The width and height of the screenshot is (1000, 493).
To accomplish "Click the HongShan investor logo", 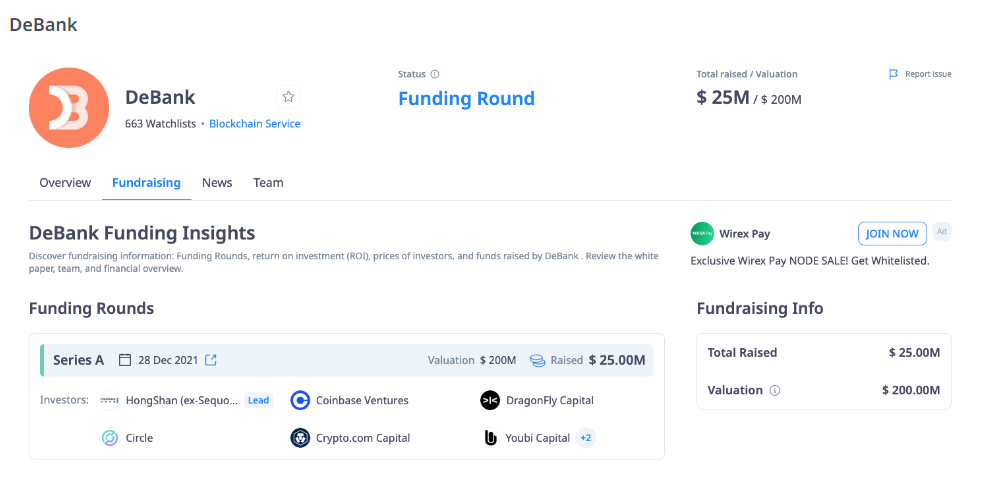I will point(110,401).
